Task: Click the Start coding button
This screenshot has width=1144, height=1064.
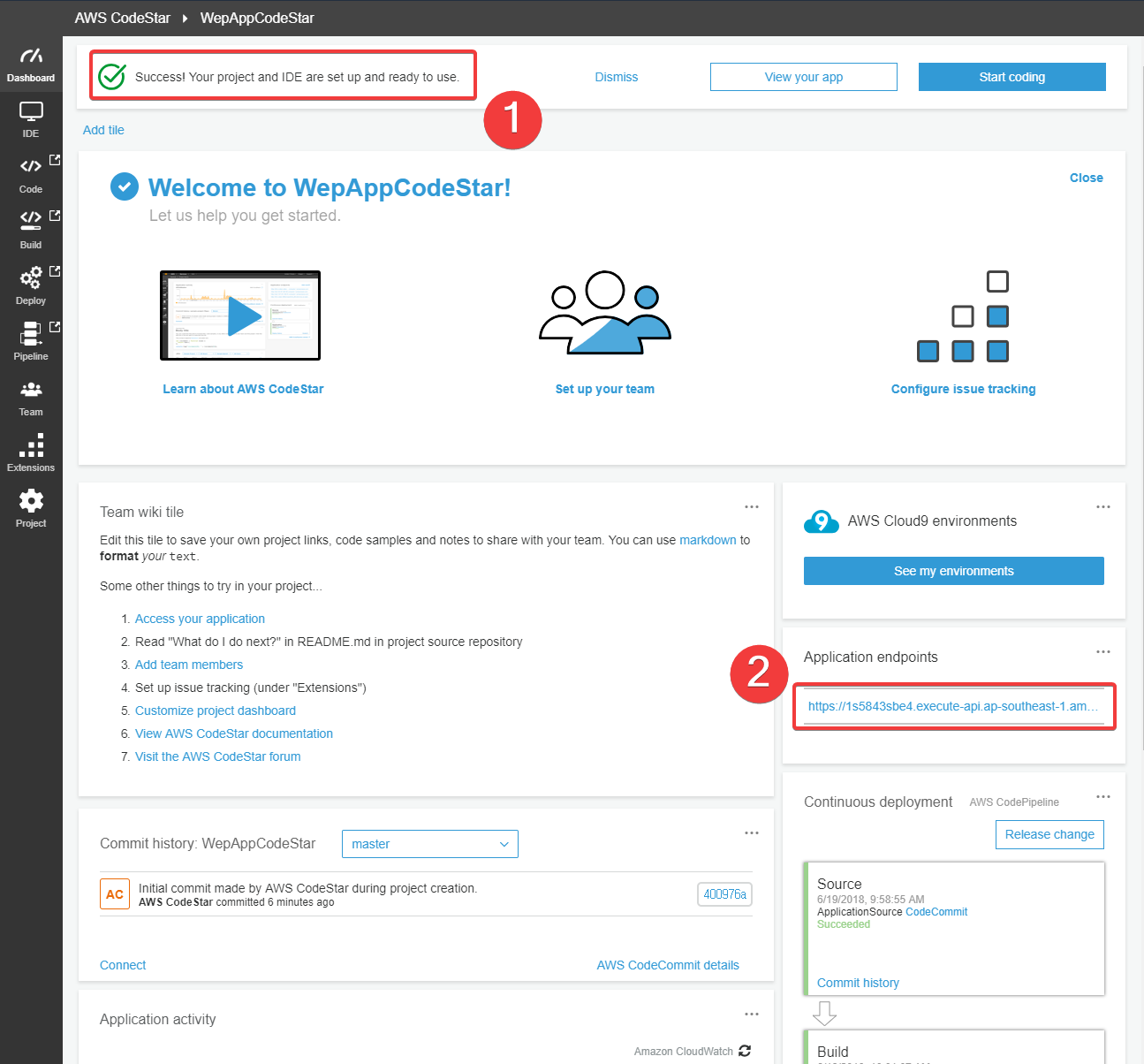Action: click(1012, 77)
